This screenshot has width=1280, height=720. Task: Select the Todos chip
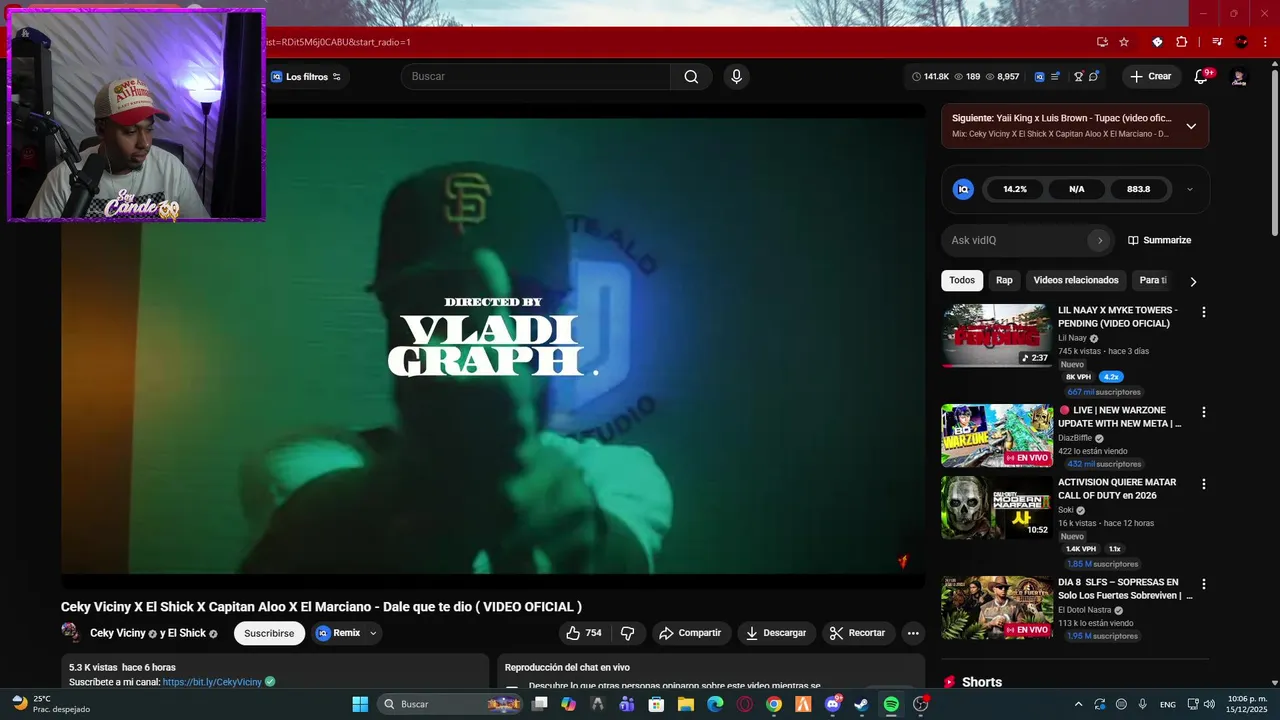click(962, 280)
